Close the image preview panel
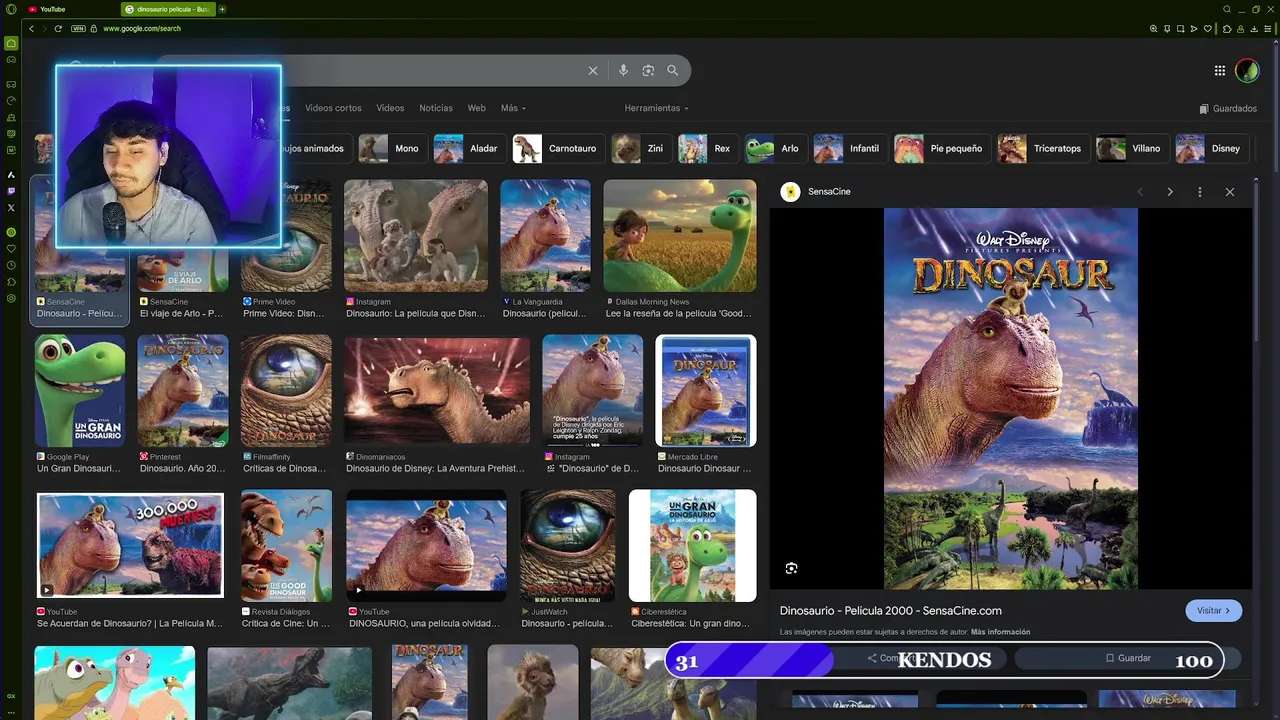This screenshot has width=1280, height=720. point(1230,192)
